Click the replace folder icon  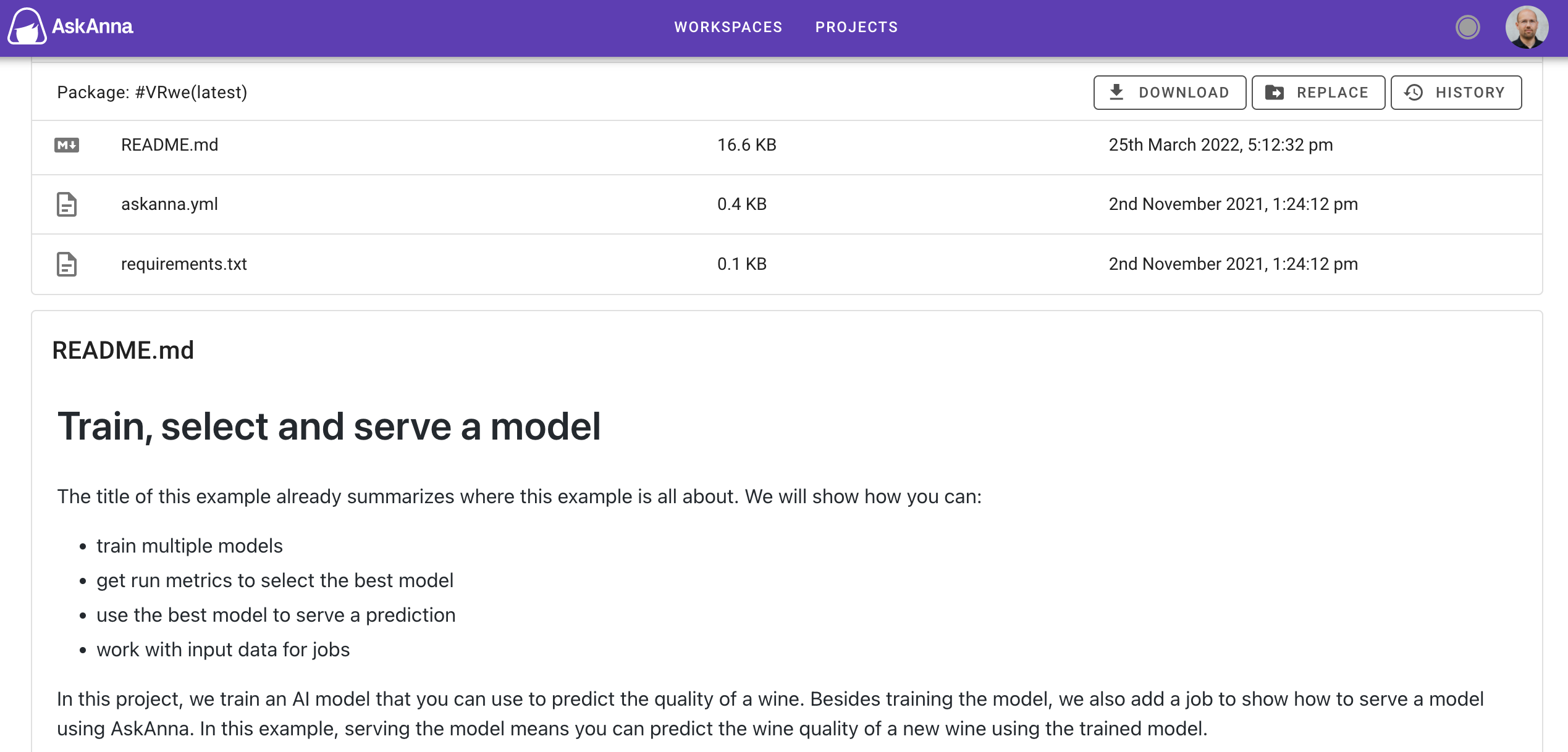[x=1275, y=93]
